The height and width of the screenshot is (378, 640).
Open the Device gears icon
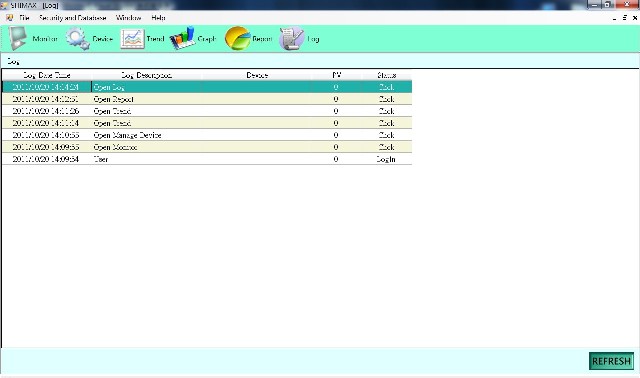(x=78, y=38)
